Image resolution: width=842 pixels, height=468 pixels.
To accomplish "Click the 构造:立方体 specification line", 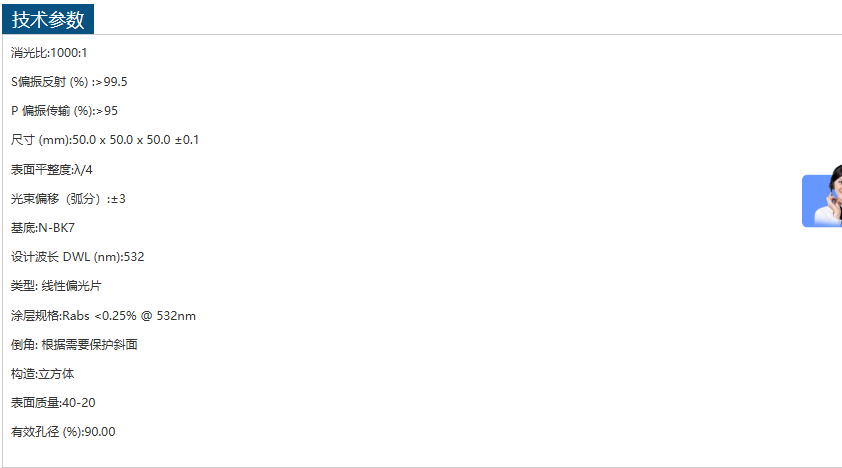I will tap(43, 374).
